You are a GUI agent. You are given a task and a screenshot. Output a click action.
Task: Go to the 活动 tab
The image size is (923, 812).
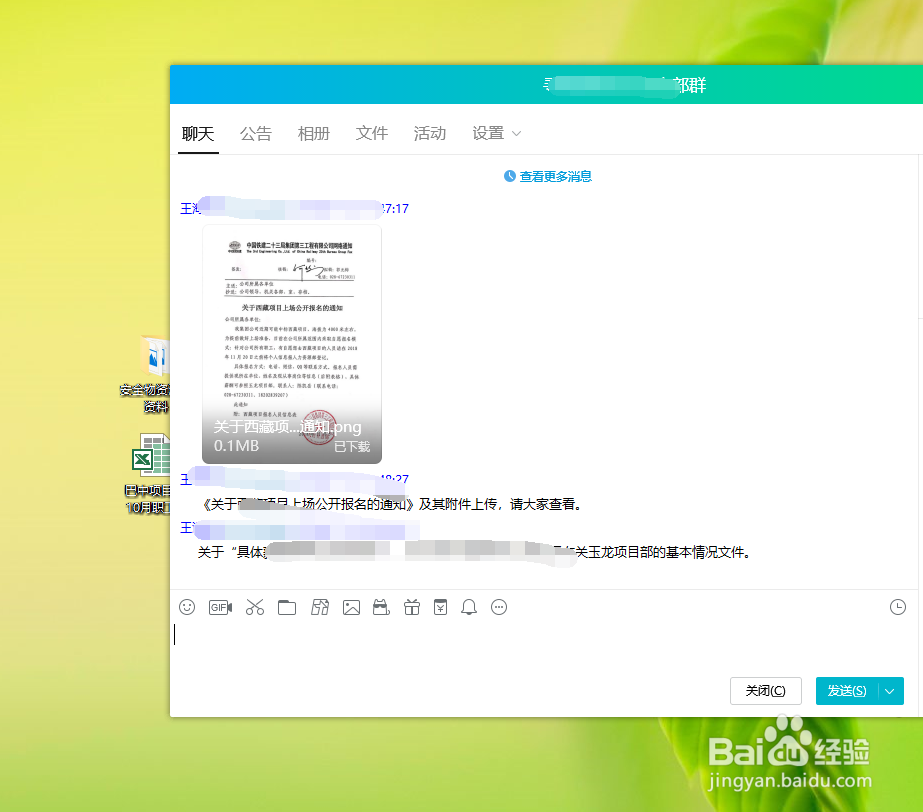coord(430,134)
